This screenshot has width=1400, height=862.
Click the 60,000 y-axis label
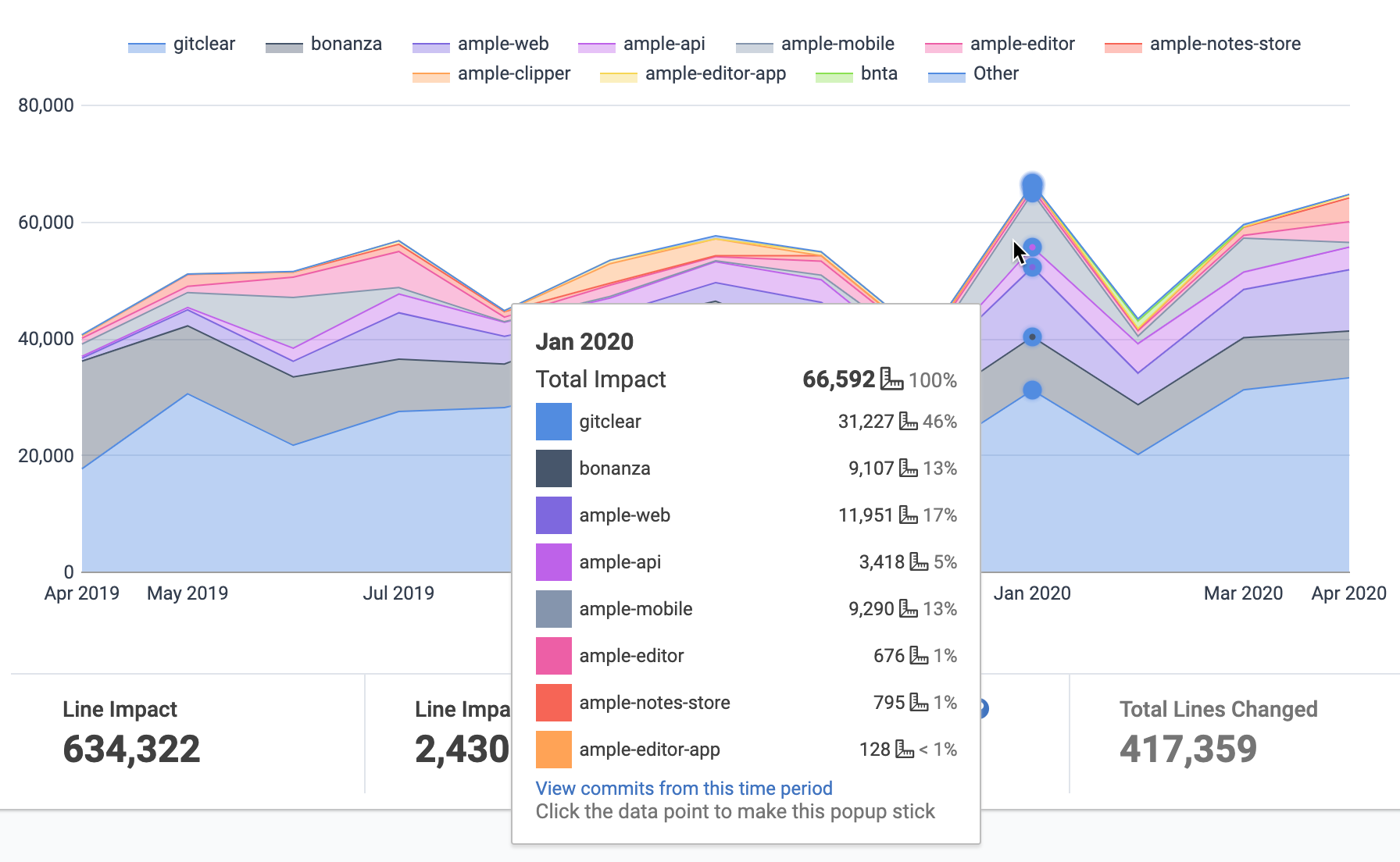pos(46,223)
